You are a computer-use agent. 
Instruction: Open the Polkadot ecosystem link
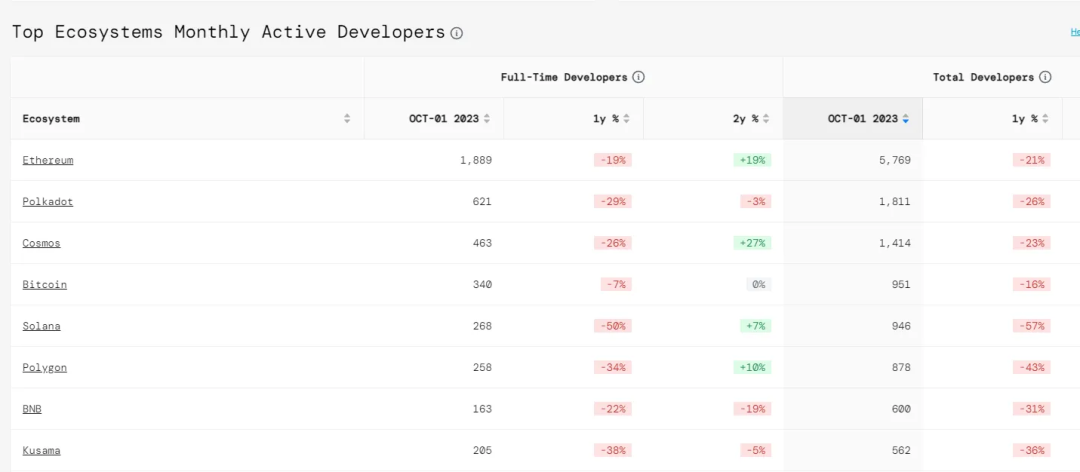(x=48, y=201)
